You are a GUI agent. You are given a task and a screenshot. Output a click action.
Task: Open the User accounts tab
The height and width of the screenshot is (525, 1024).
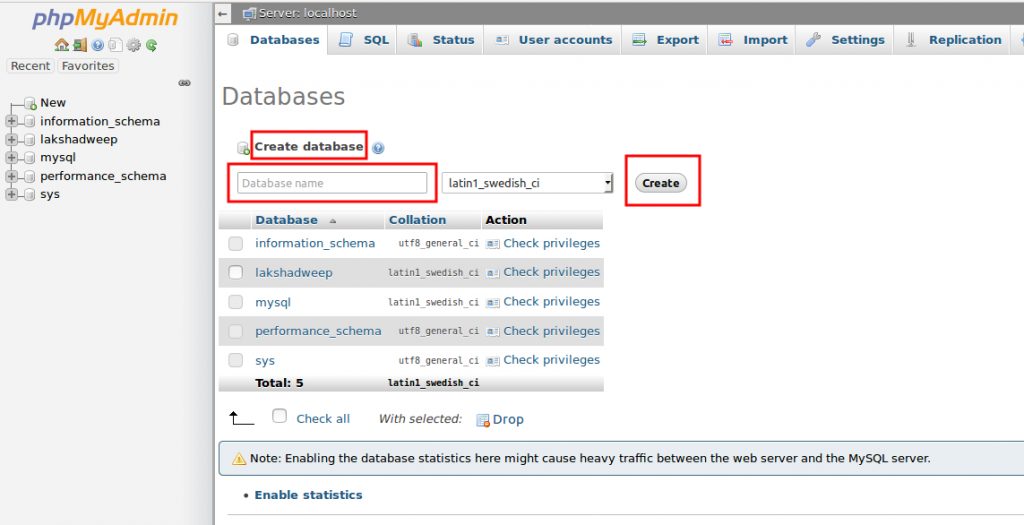(553, 40)
